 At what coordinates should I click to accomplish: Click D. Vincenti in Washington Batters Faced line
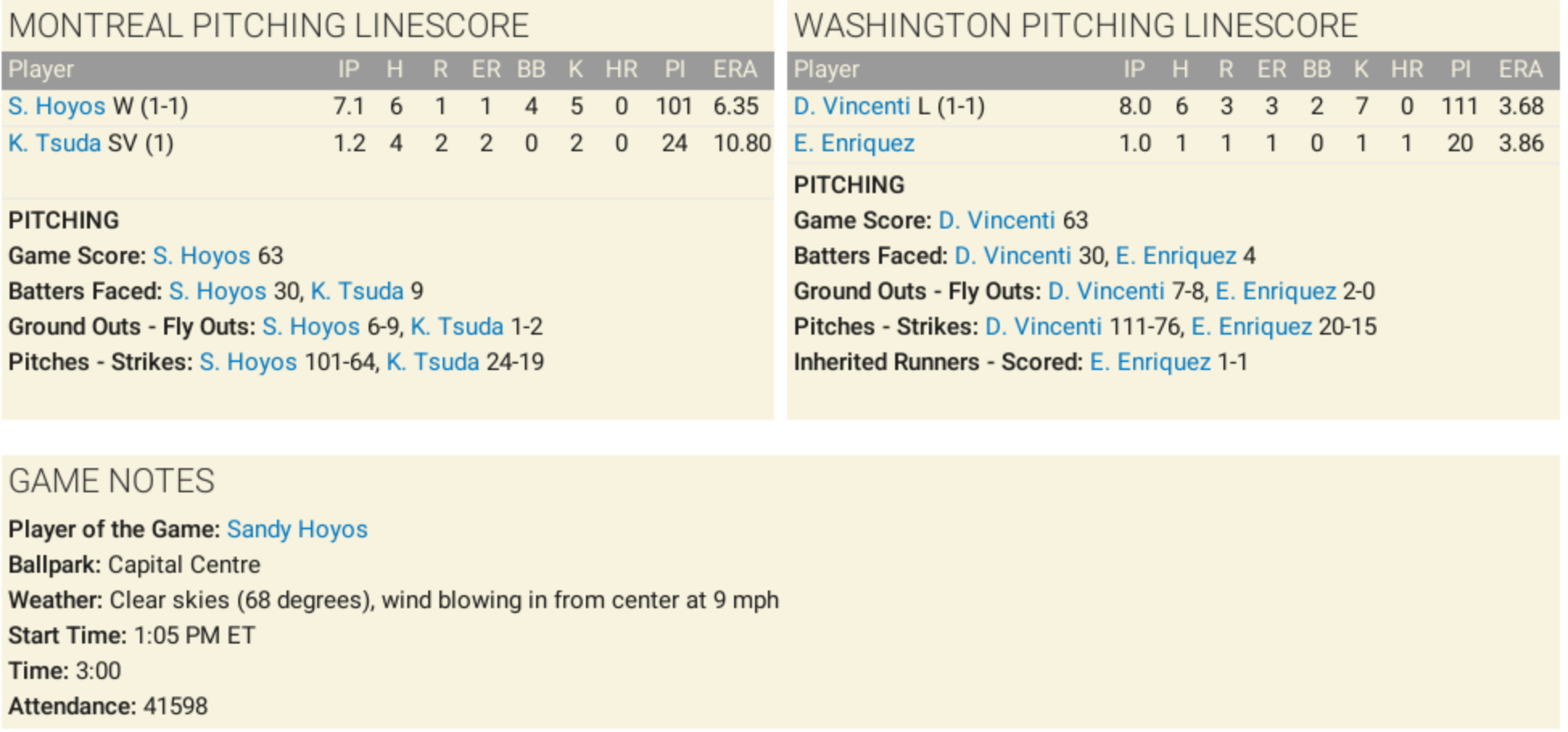[1013, 256]
